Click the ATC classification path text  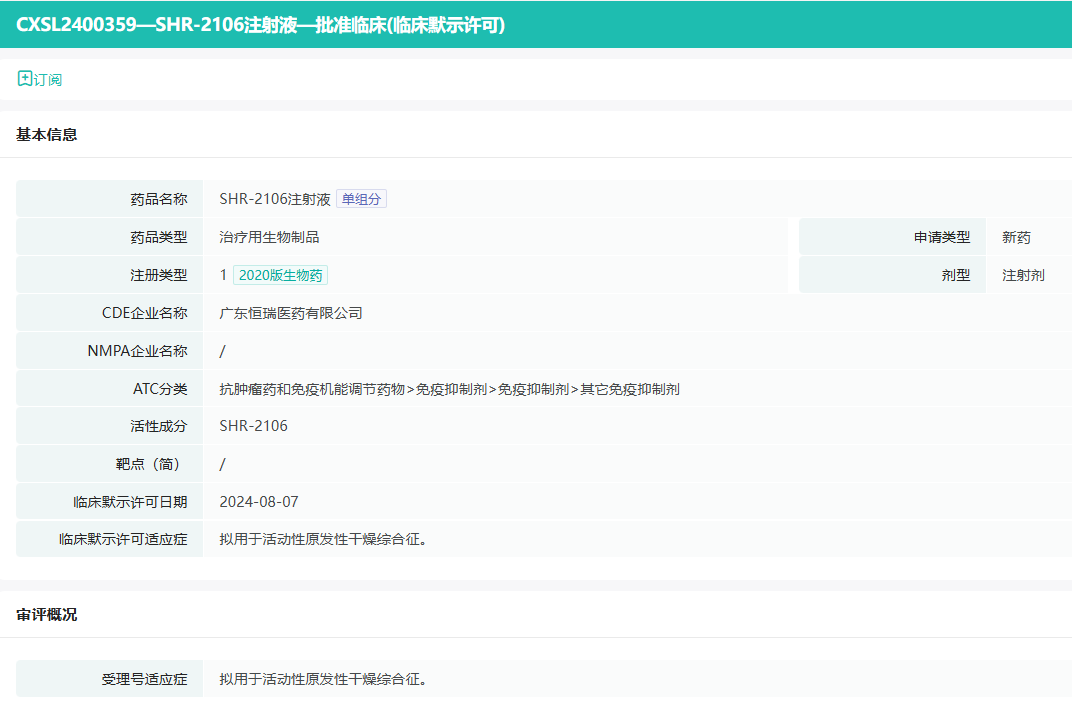[449, 389]
